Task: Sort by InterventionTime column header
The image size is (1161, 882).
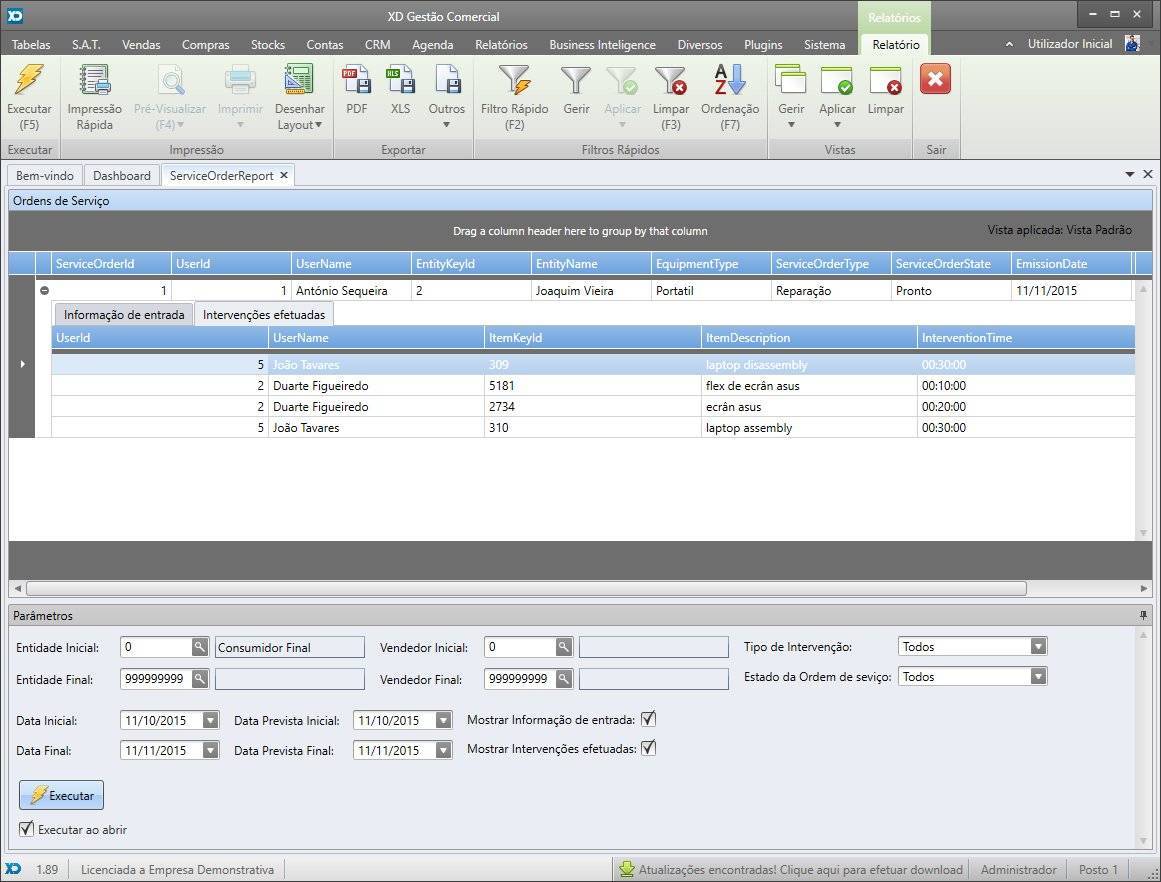Action: point(1026,338)
